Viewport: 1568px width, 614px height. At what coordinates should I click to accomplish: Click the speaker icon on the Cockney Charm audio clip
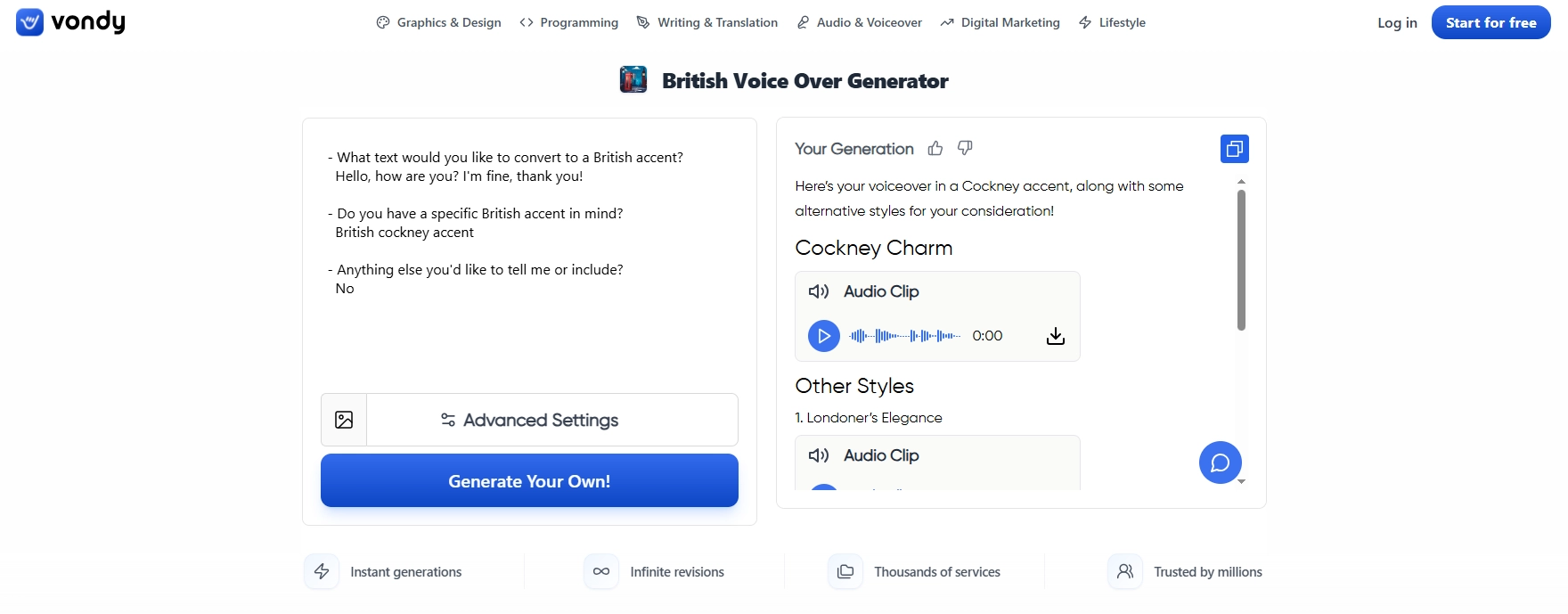coord(819,291)
